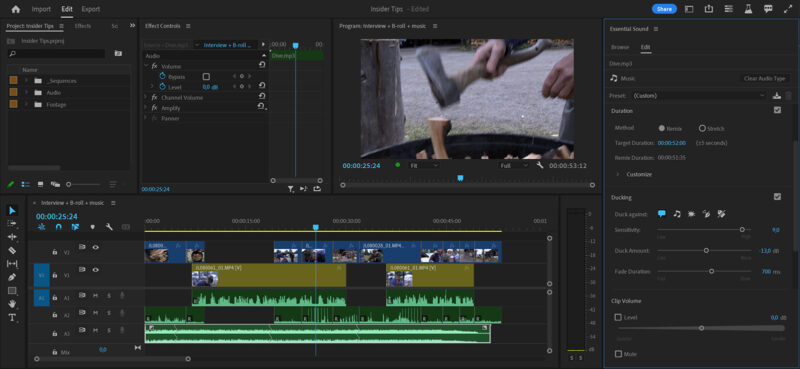Open the Fit zoom level dropdown
This screenshot has width=800, height=369.
(x=423, y=165)
